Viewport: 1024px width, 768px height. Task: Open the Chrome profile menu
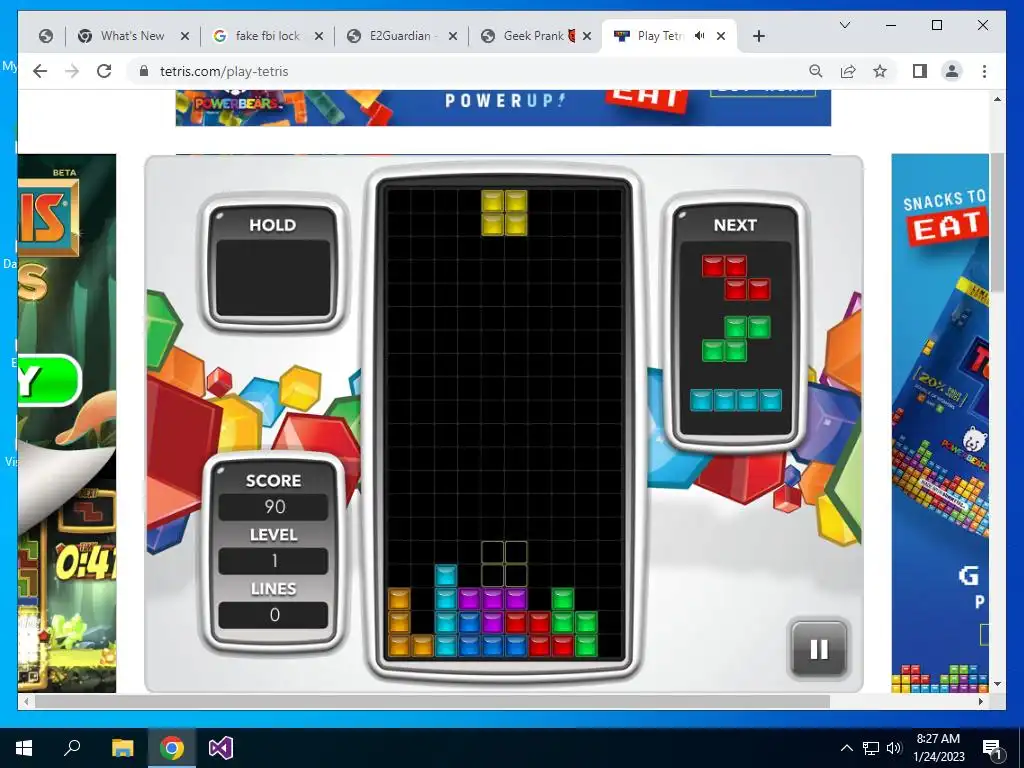tap(952, 71)
